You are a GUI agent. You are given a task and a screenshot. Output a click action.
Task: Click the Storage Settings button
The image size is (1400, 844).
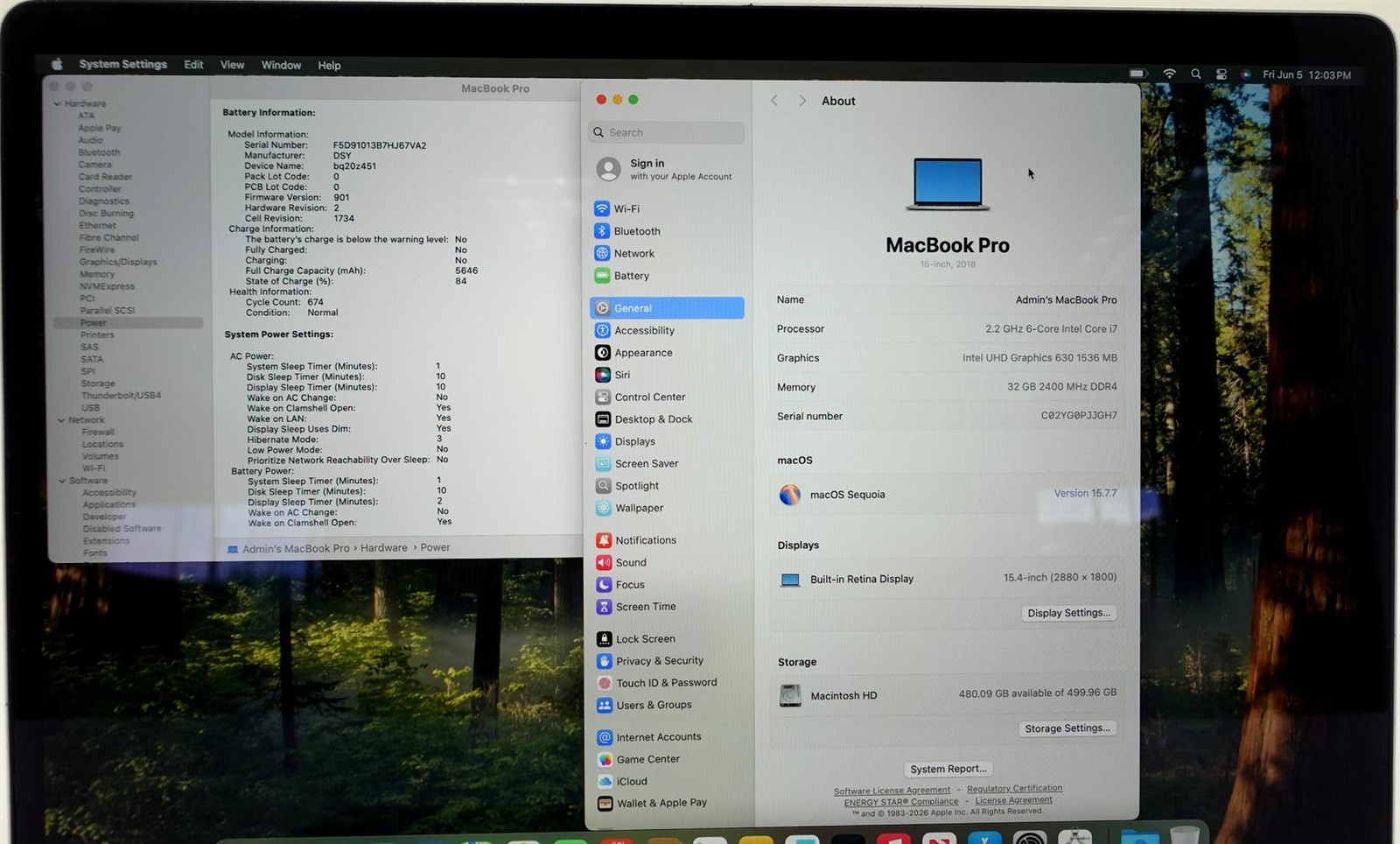pos(1067,728)
